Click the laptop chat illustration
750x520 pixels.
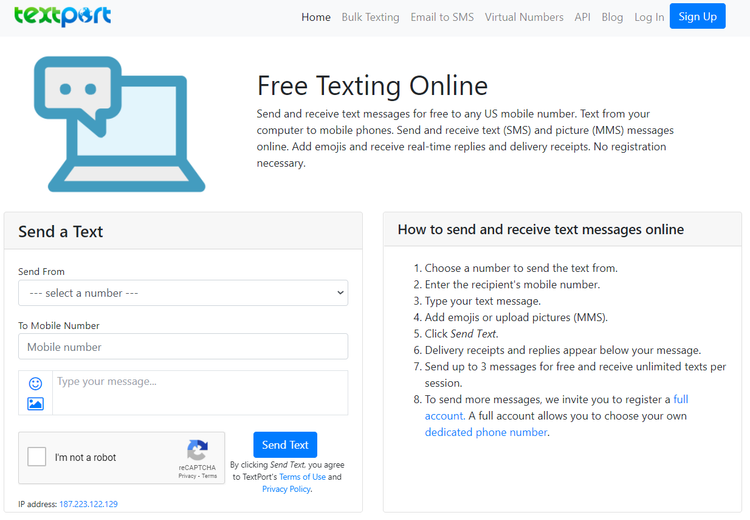[120, 124]
